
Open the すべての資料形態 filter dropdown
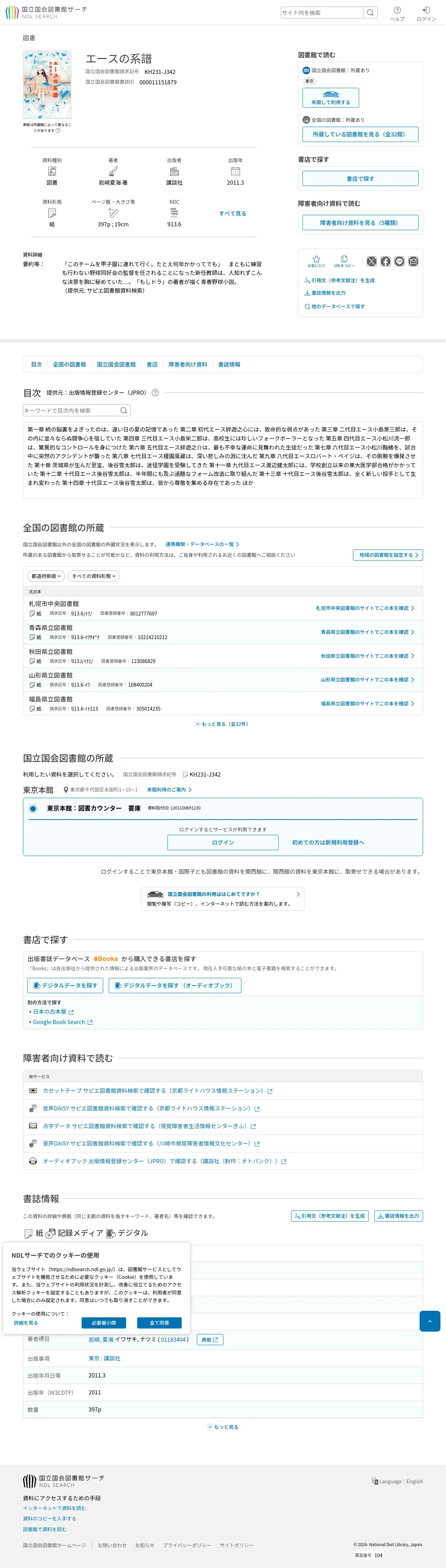93,576
